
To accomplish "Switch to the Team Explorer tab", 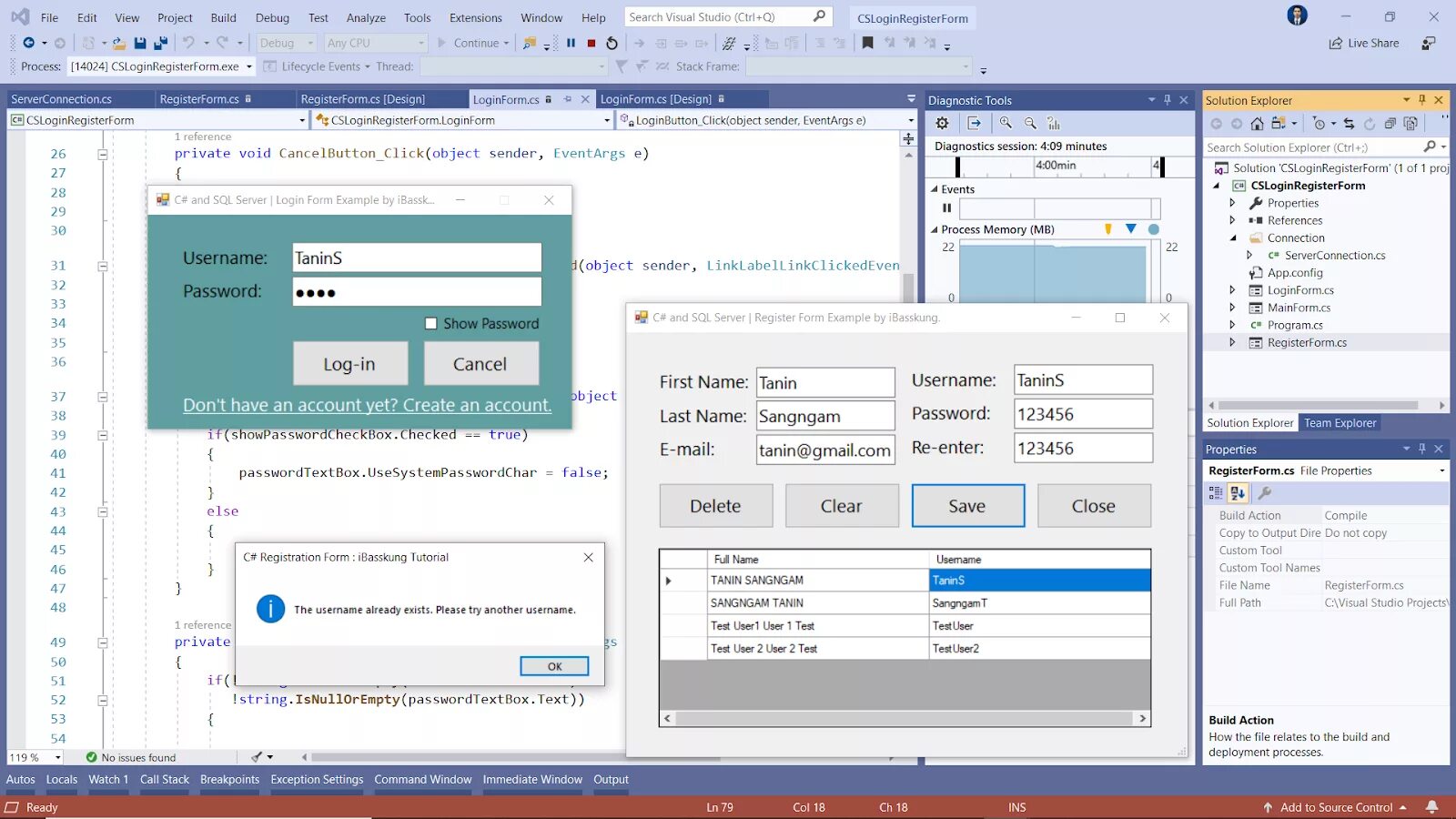I will (1340, 423).
